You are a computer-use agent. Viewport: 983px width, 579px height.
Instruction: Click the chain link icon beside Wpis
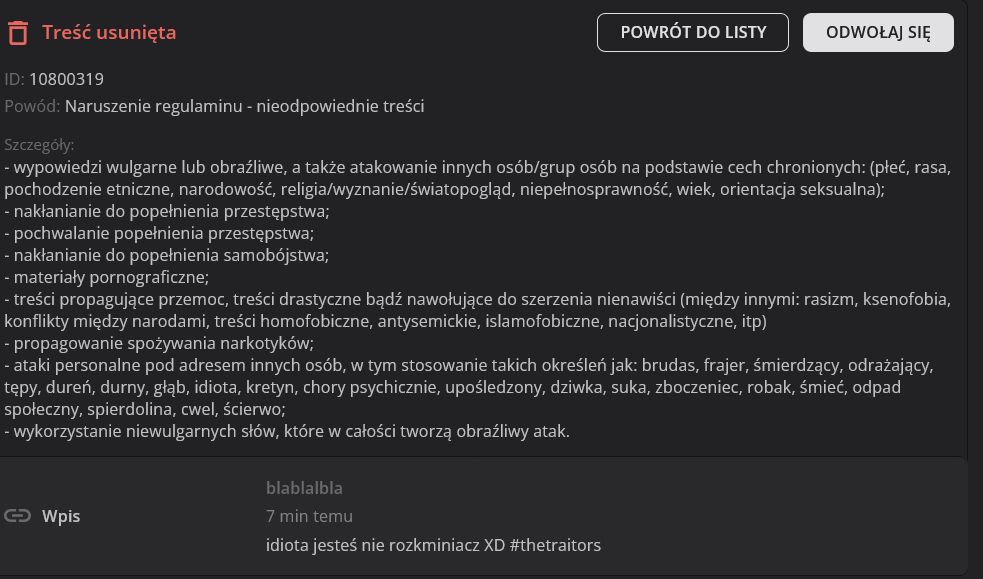17,516
